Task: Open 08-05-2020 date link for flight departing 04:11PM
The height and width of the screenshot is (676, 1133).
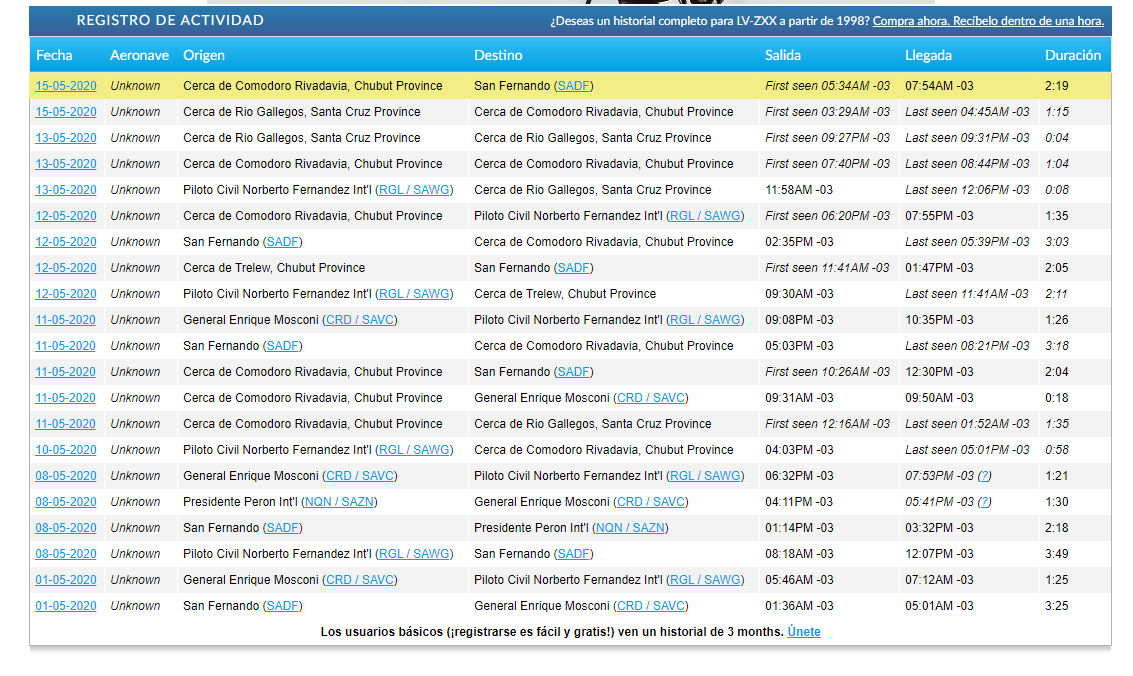Action: pyautogui.click(x=66, y=502)
